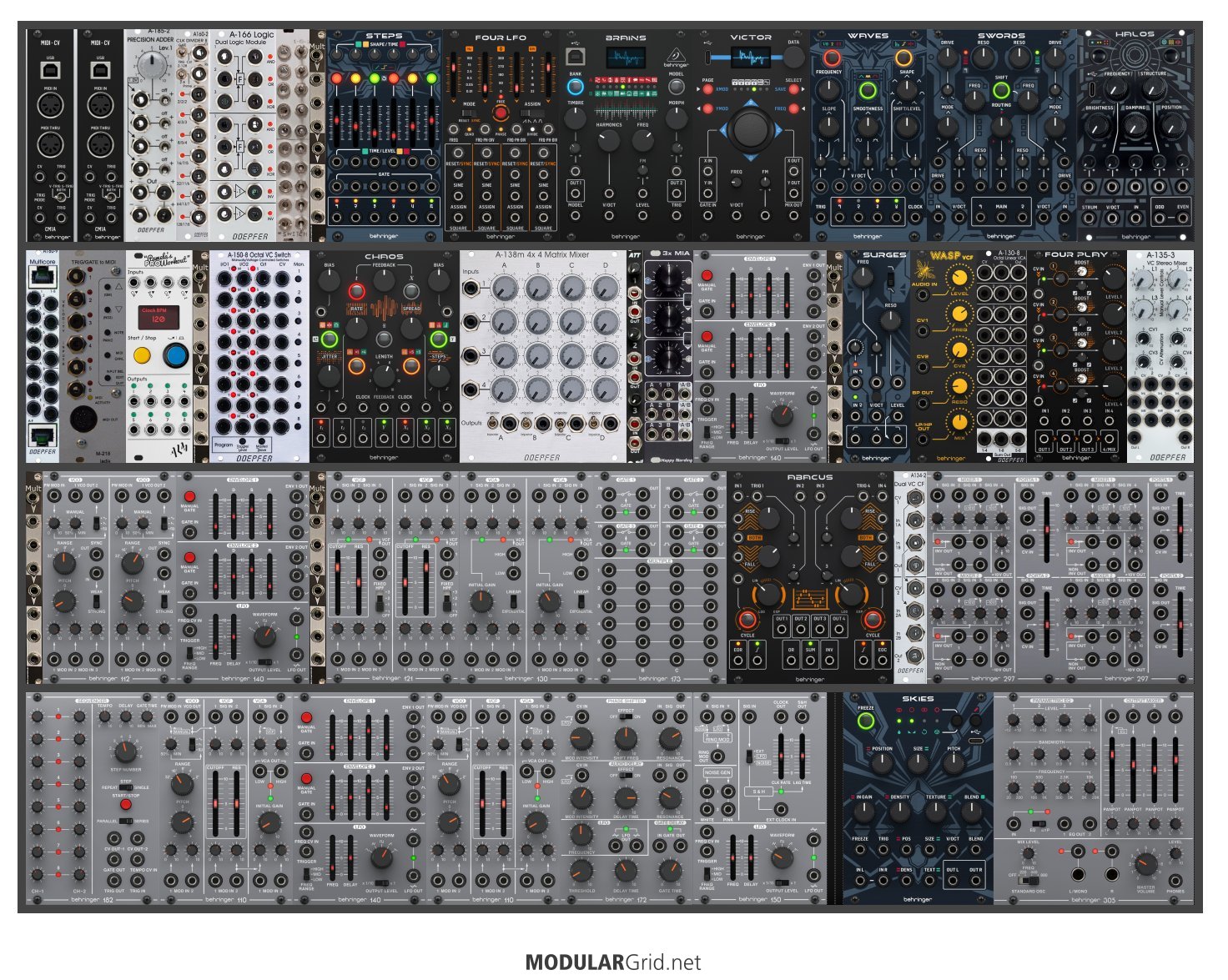Click the DAMPING knob on HALOS
This screenshot has width=1228, height=980.
coord(1135,125)
